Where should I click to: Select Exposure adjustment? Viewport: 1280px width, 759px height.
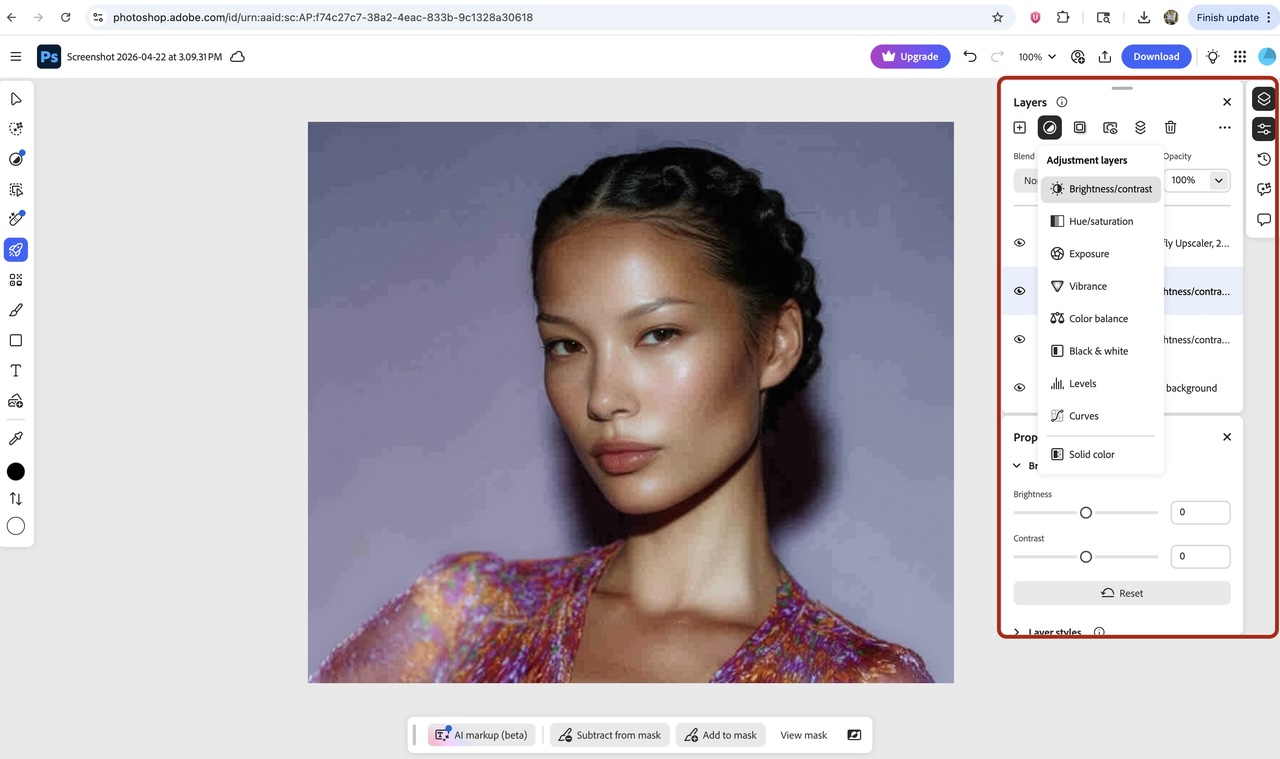pos(1101,254)
